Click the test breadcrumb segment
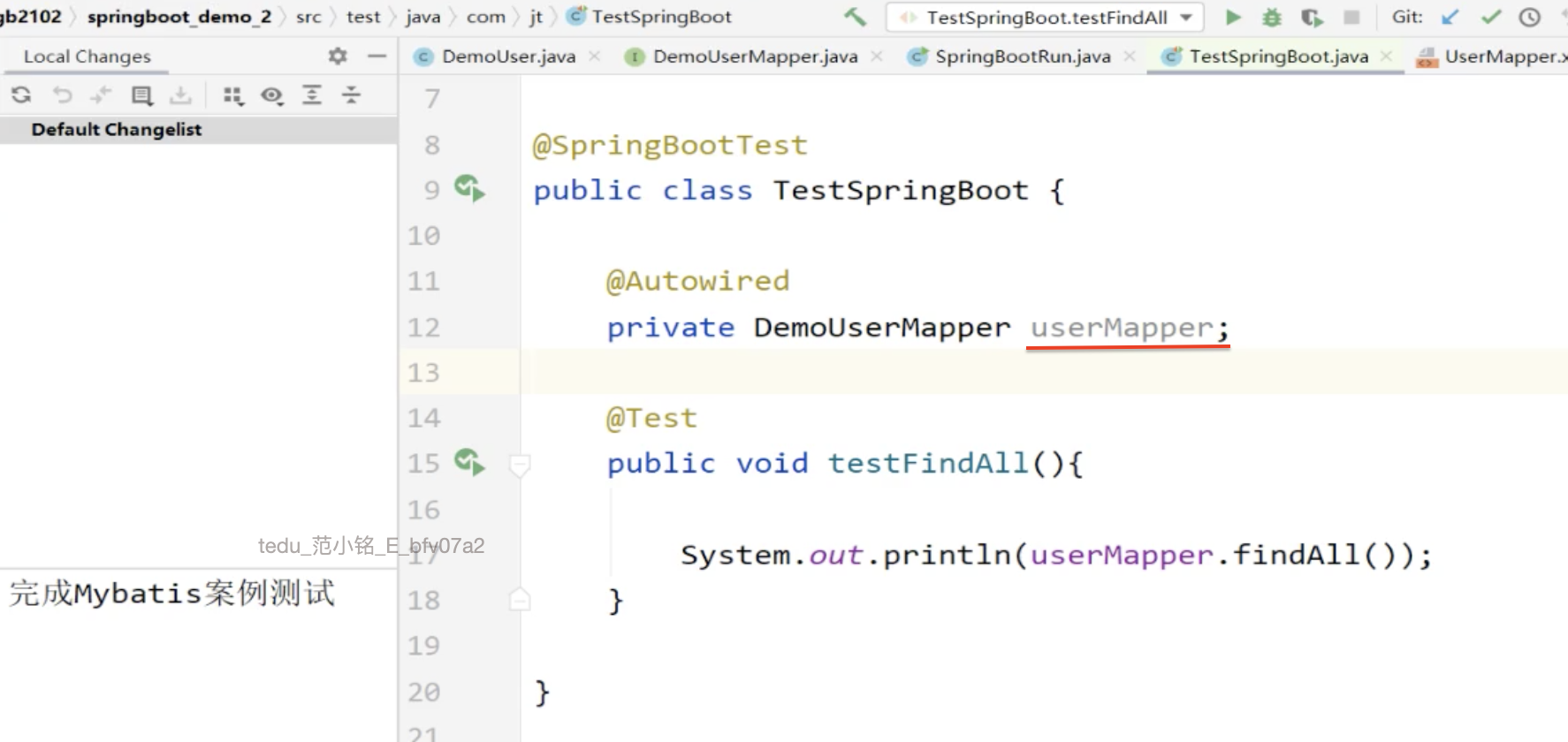This screenshot has height=742, width=1568. coord(363,17)
